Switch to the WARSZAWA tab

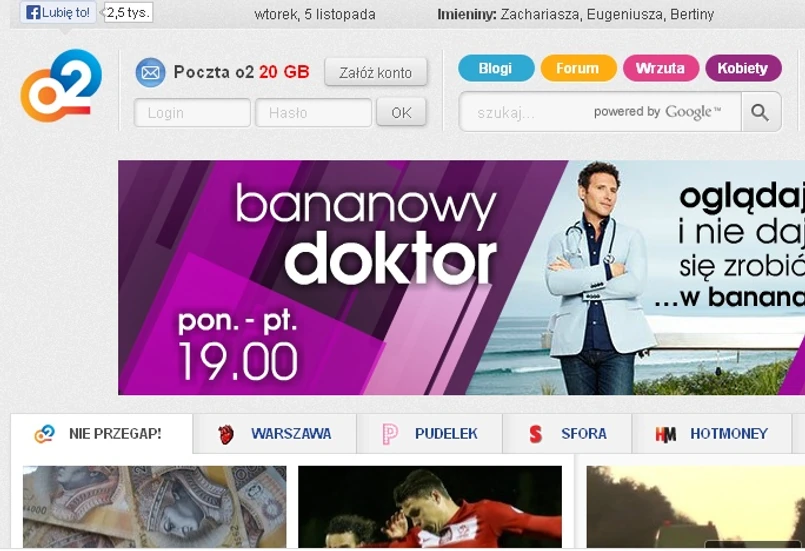pyautogui.click(x=275, y=434)
